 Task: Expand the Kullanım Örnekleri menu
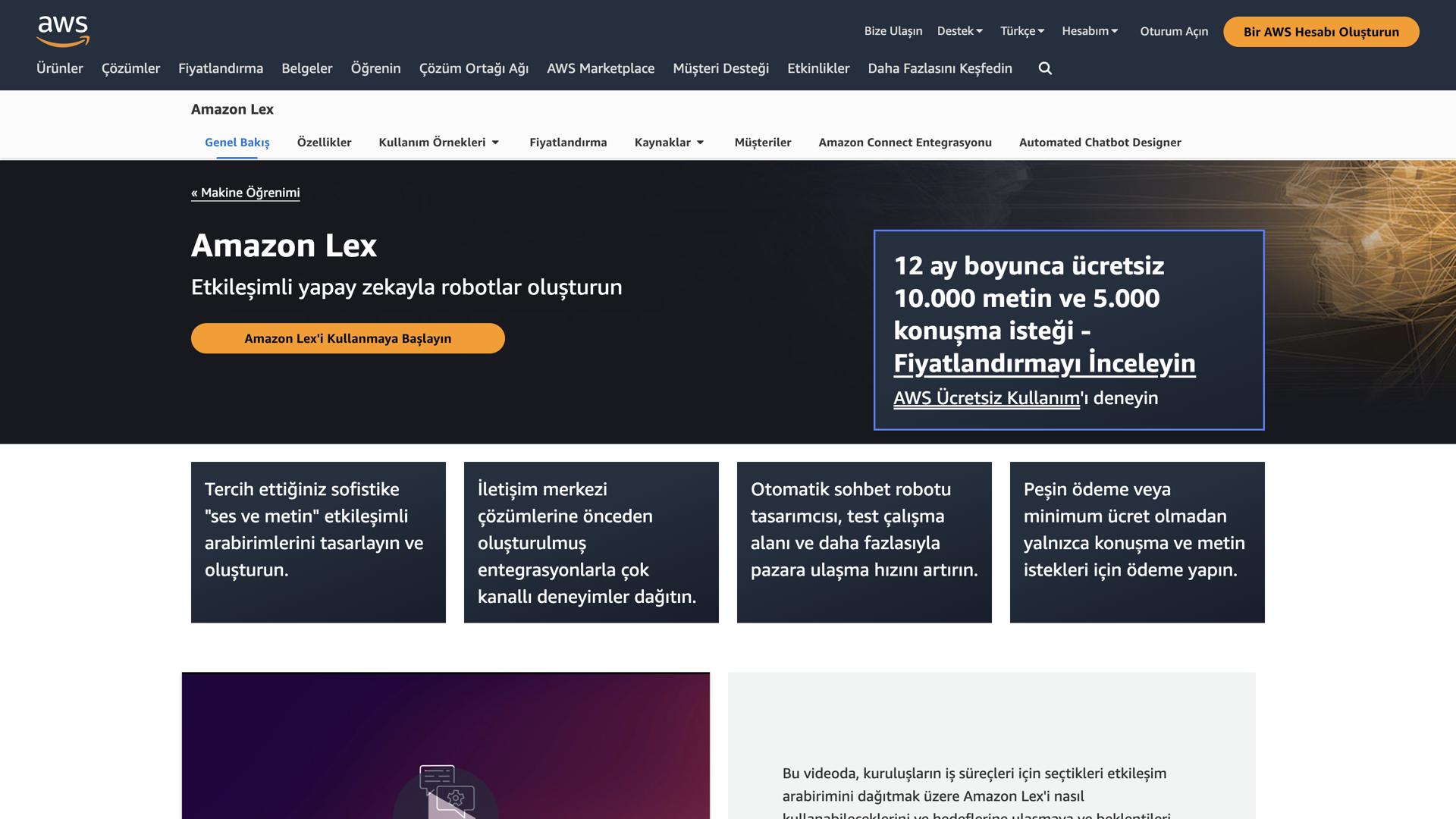433,142
